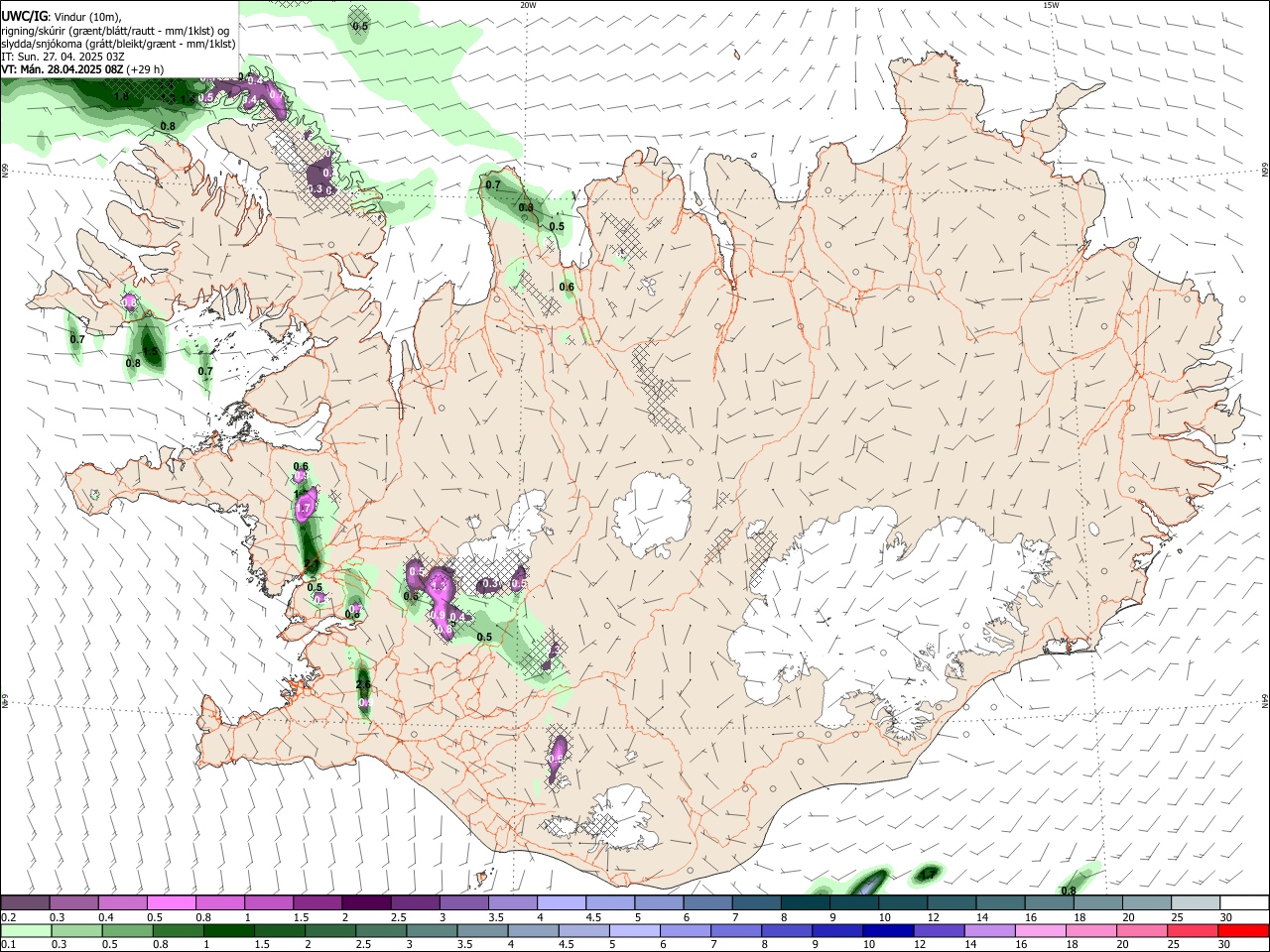Select the lilac lower swatch between 14 and 16
Screen dimensions: 1270x952
pos(988,930)
